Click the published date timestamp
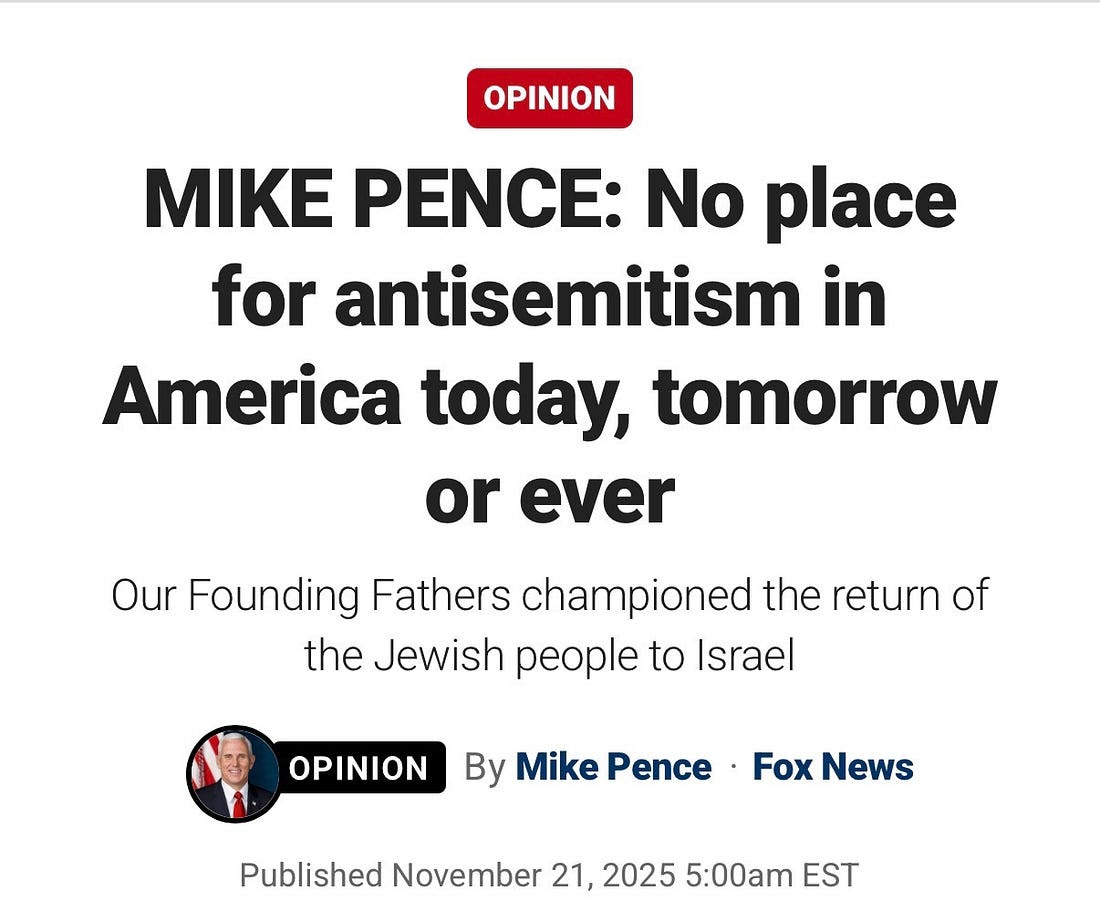Viewport: 1100px width, 920px height. [x=549, y=875]
